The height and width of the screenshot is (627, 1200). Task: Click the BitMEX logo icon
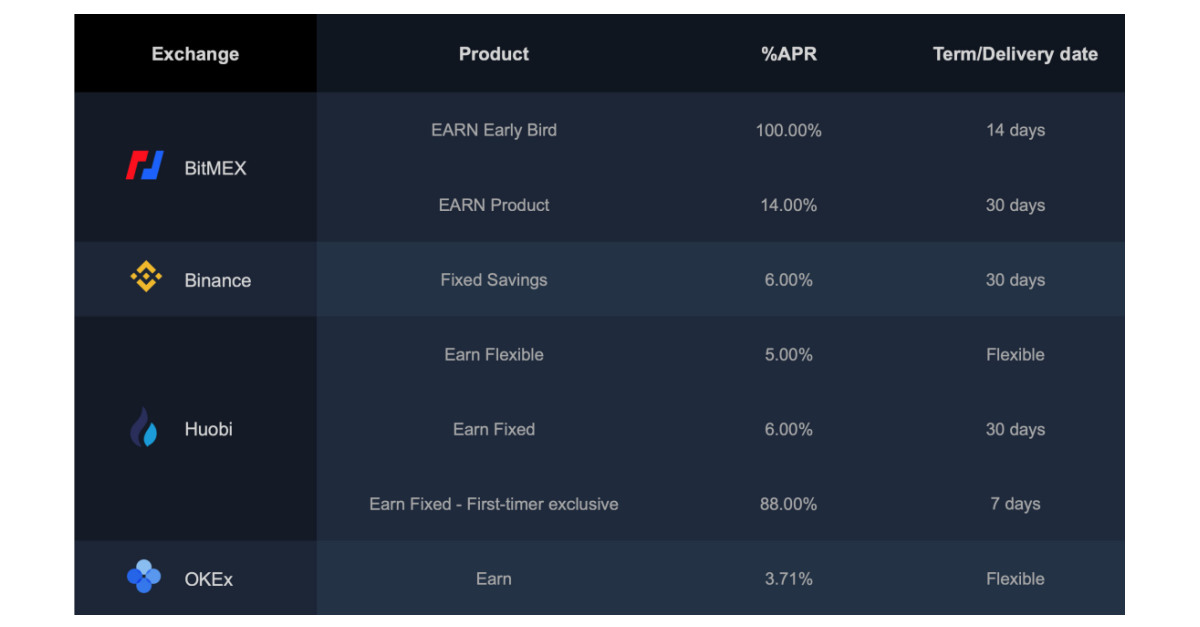pos(144,167)
